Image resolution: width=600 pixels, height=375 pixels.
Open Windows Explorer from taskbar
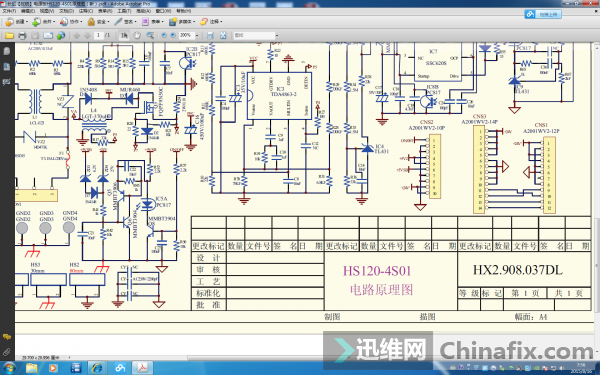click(32, 368)
